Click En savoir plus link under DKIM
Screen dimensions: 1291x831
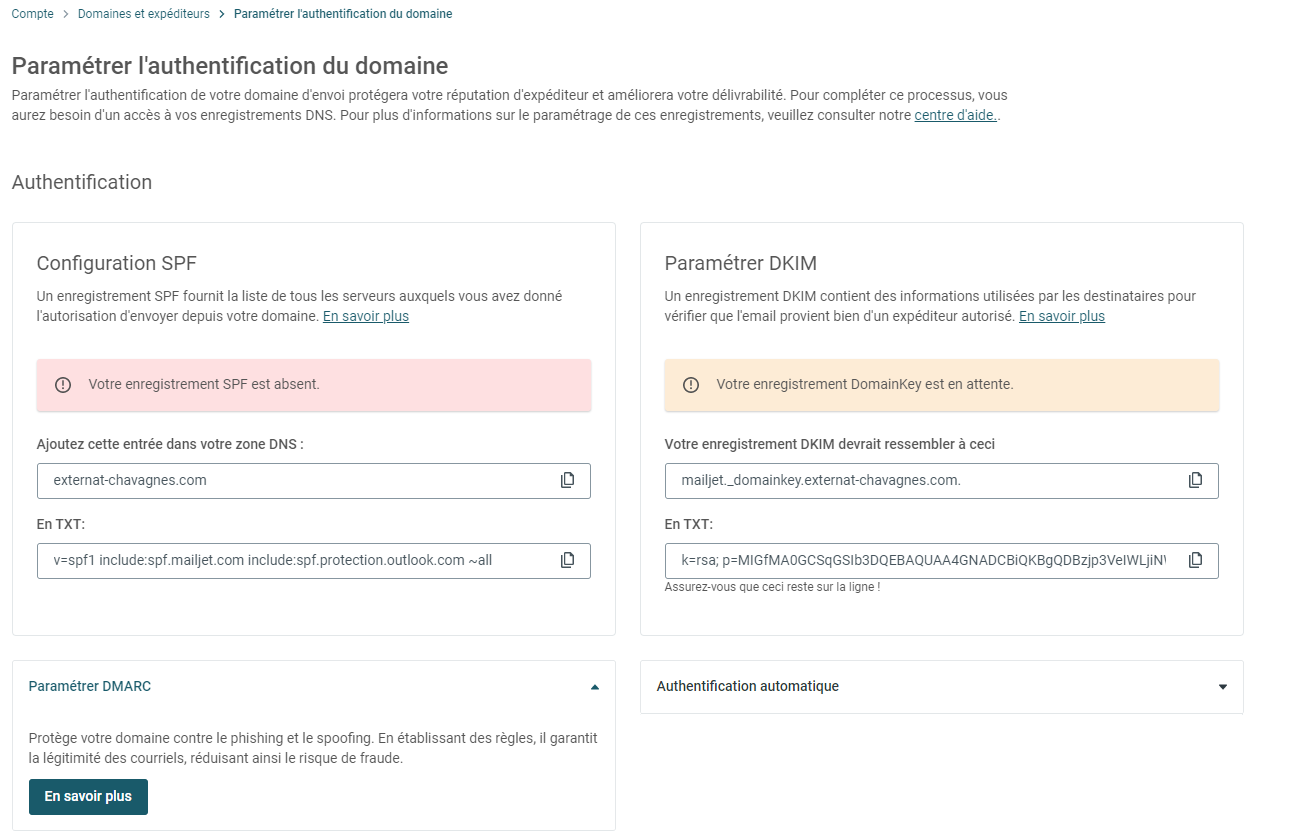tap(1062, 316)
